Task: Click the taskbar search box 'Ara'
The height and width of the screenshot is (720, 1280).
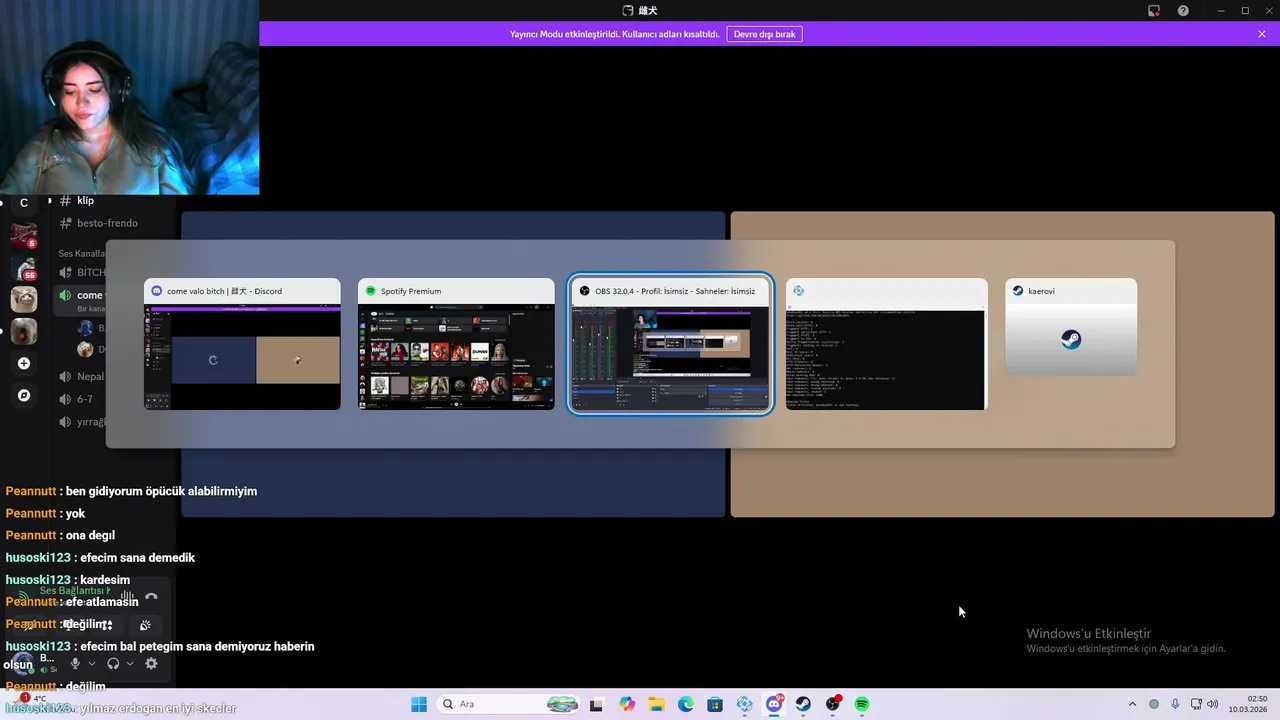Action: coord(510,704)
